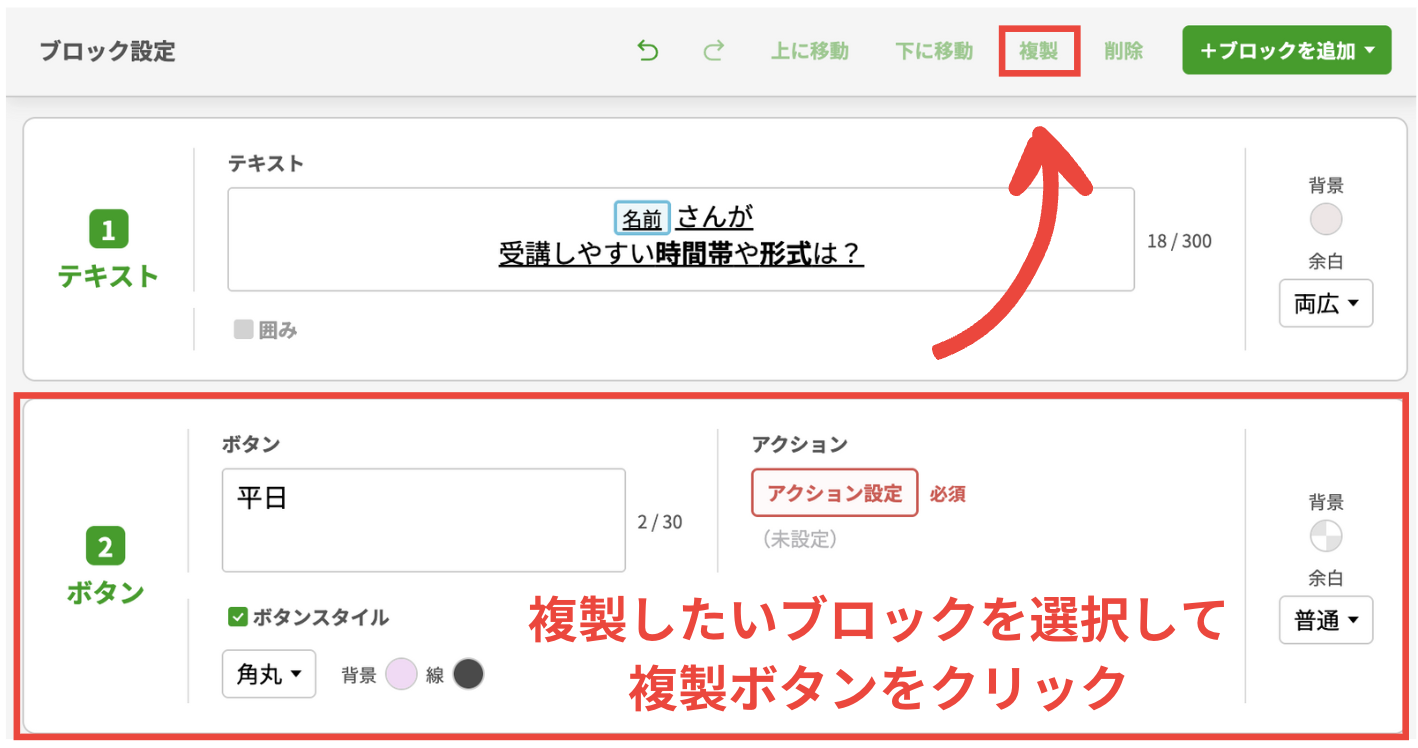Click the 名前 variable tag
Screen dimensions: 1418x748
641,218
